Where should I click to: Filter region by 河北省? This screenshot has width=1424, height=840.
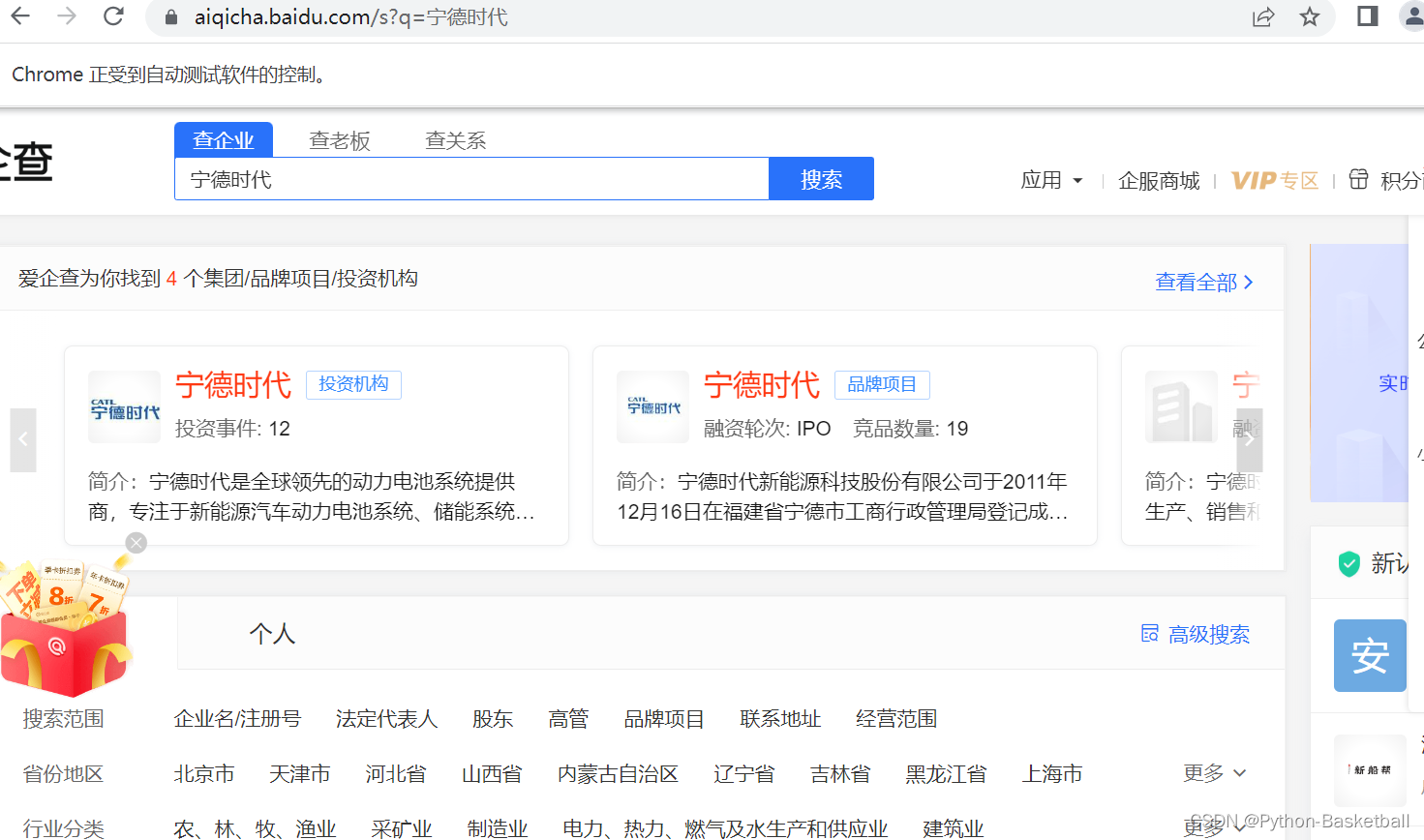(396, 774)
